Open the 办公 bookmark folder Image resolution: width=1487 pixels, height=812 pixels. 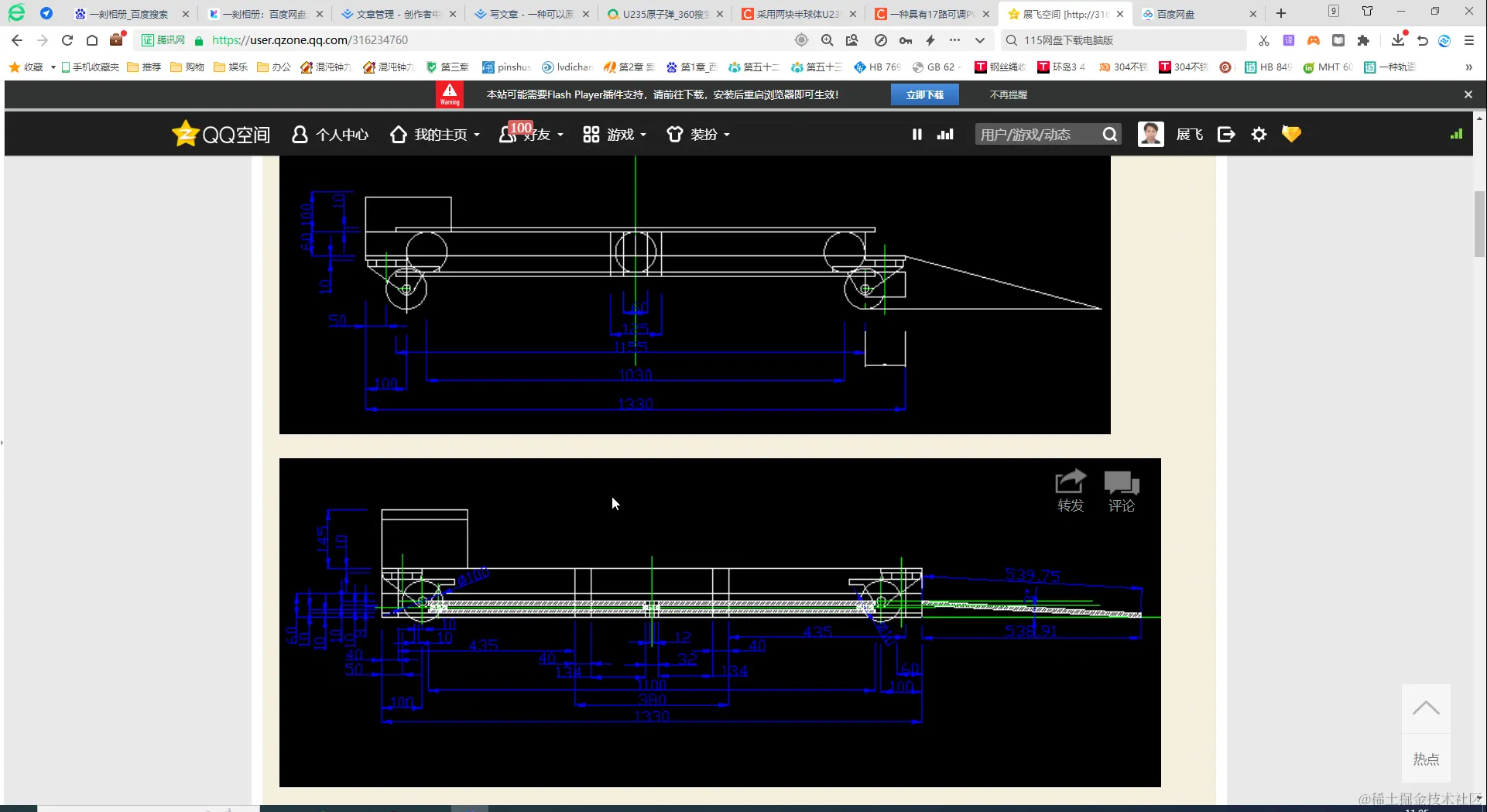click(x=274, y=67)
